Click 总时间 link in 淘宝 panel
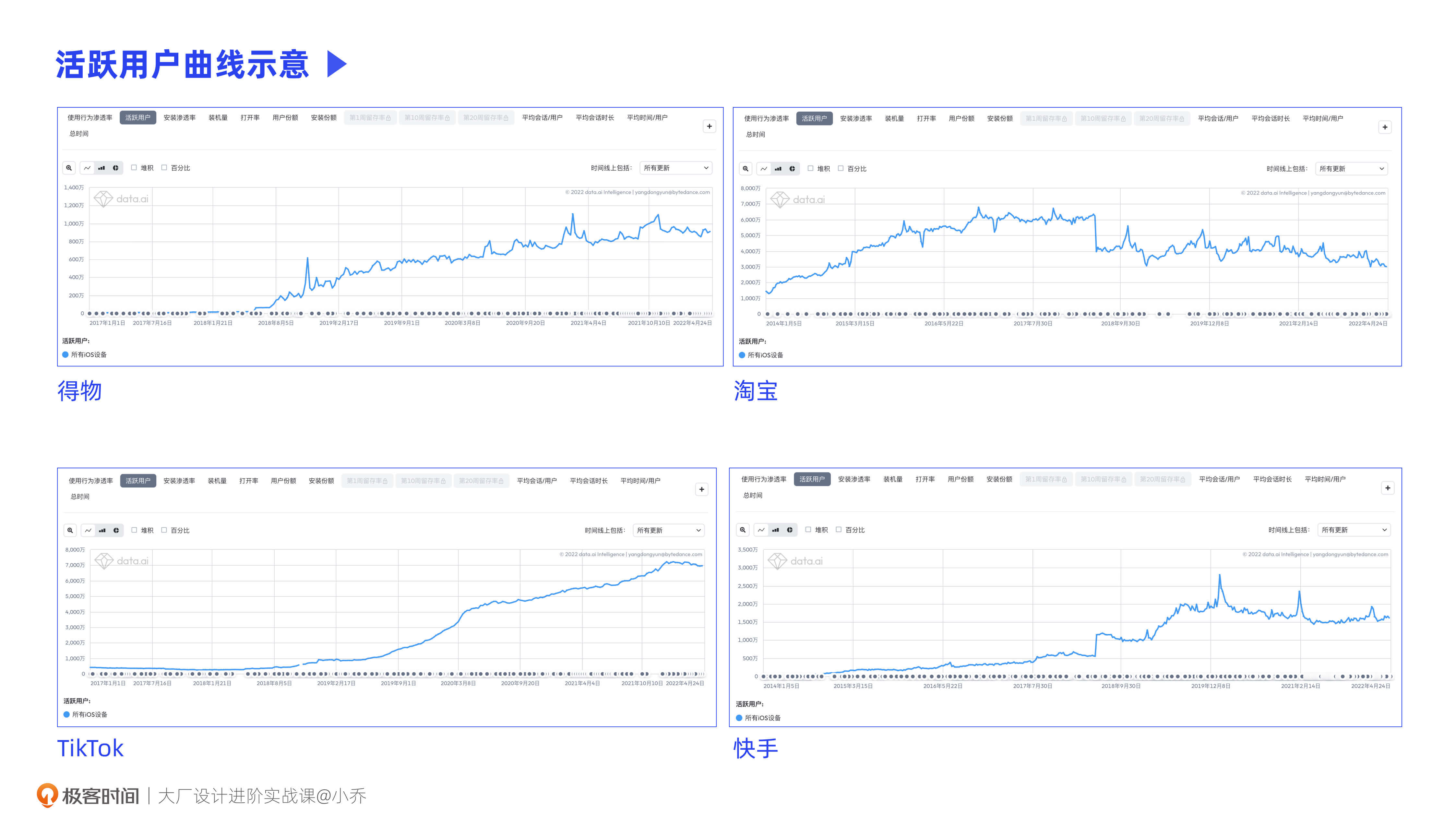This screenshot has height=826, width=1456. click(x=755, y=135)
